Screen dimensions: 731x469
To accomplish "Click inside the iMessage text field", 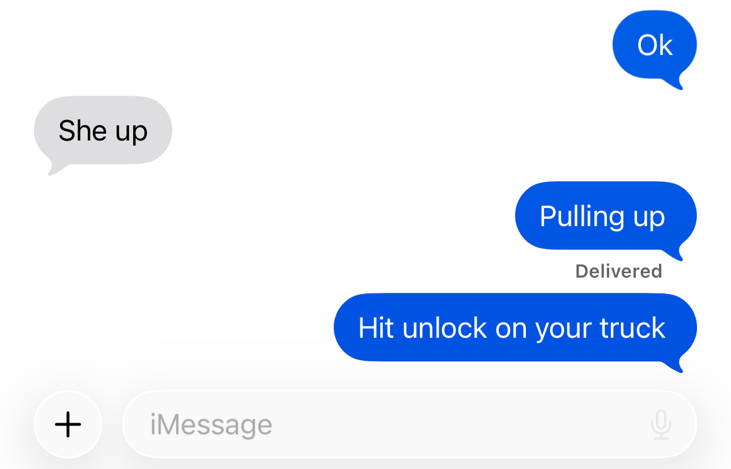I will pyautogui.click(x=409, y=424).
